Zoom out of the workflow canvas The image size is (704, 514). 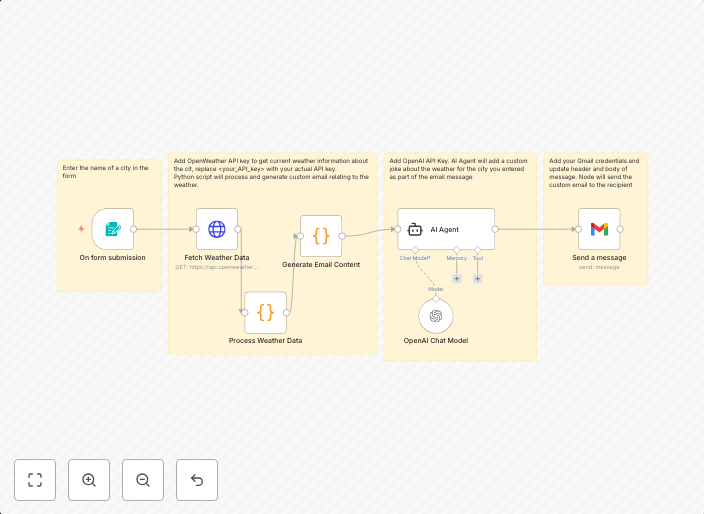coord(143,480)
